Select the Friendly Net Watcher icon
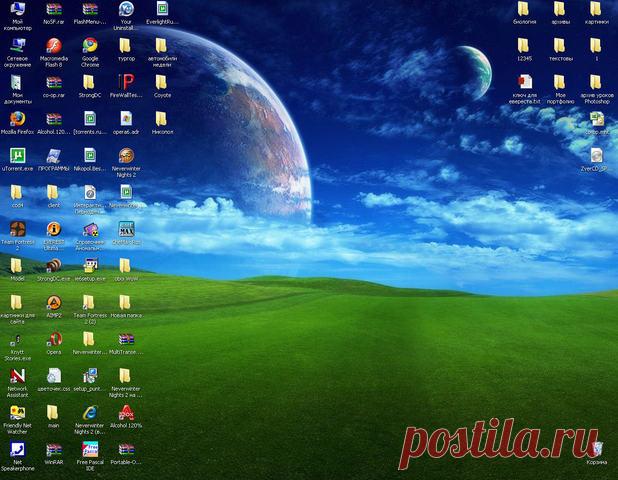 (x=17, y=411)
